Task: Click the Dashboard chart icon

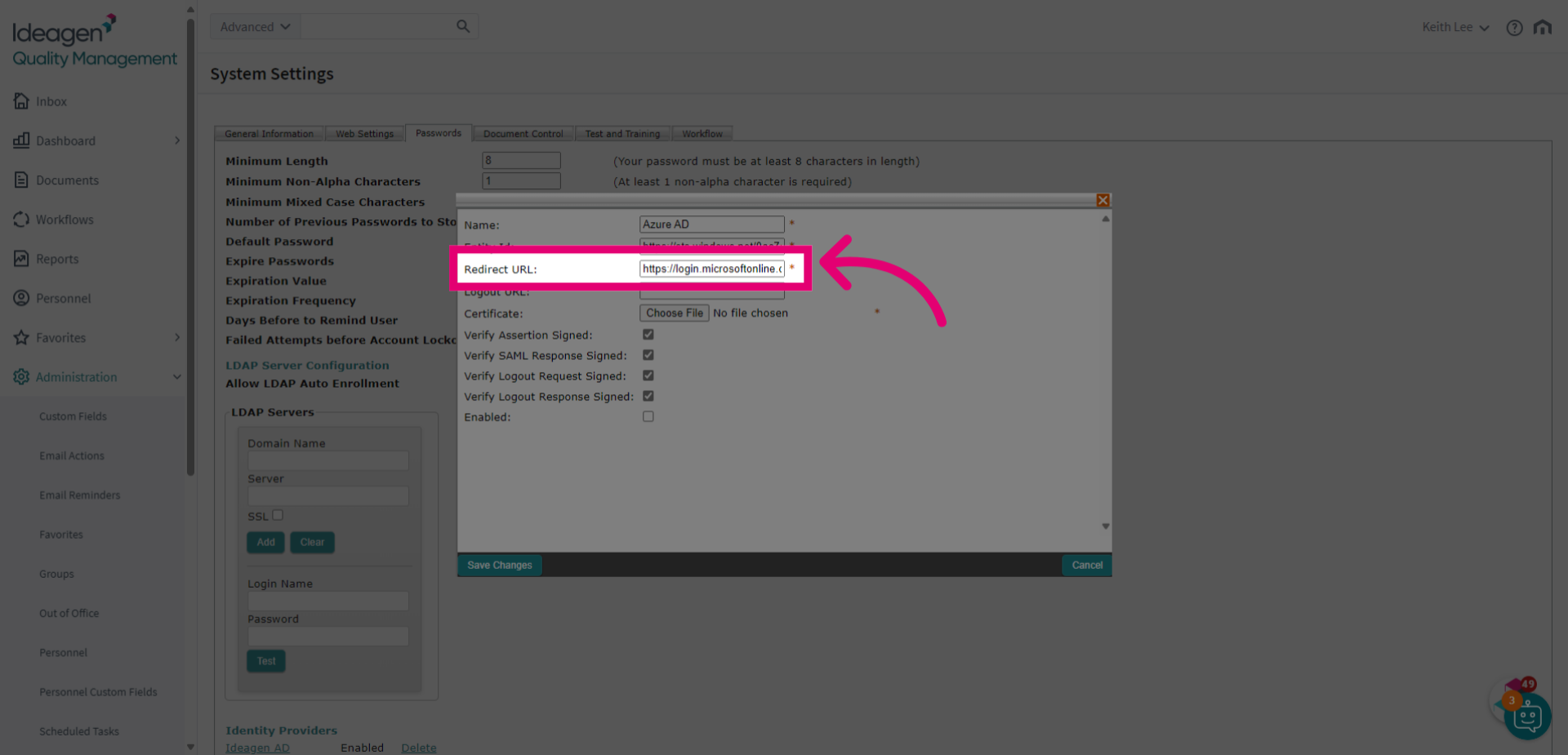Action: pyautogui.click(x=21, y=140)
